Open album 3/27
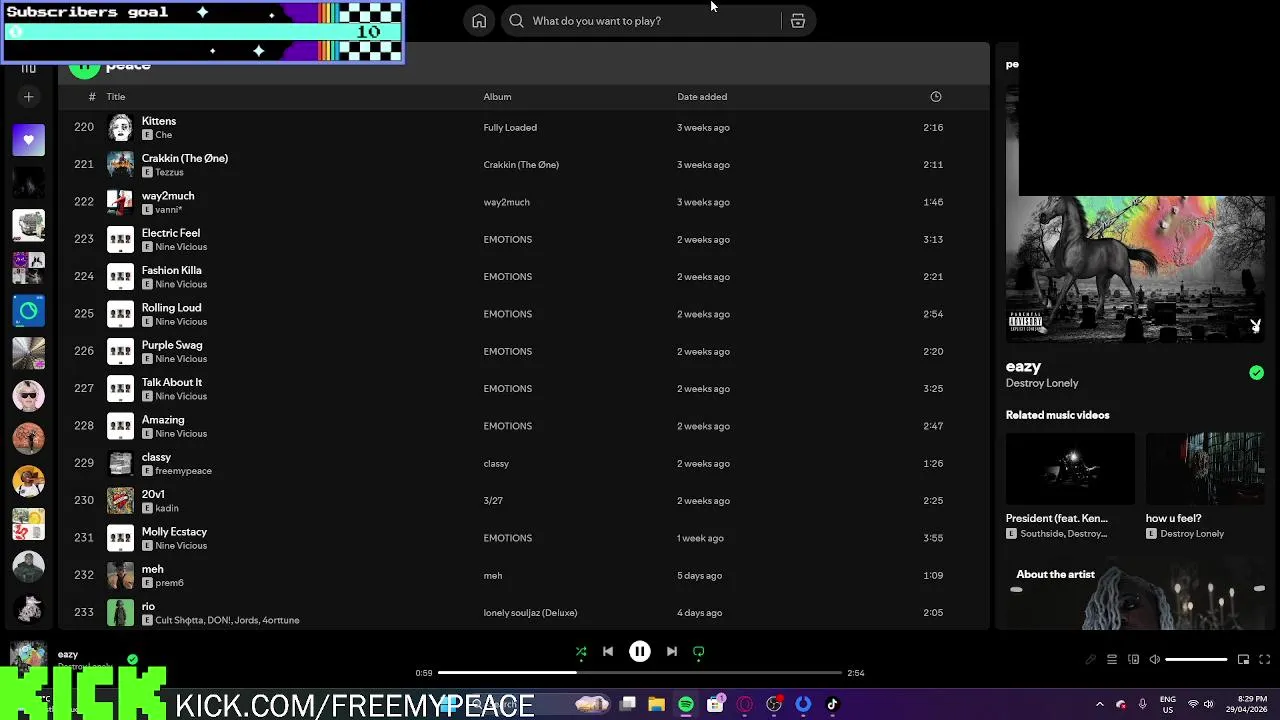 [493, 501]
